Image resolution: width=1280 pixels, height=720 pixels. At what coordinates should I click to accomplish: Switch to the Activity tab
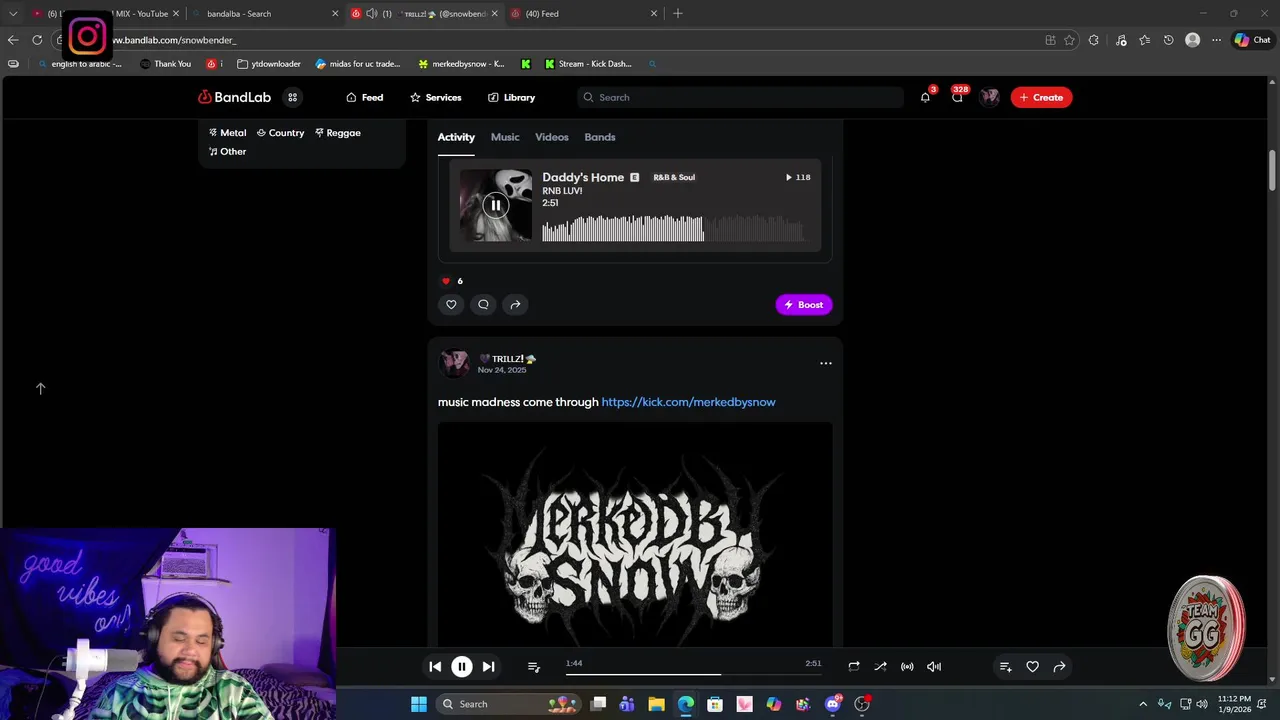[x=456, y=137]
